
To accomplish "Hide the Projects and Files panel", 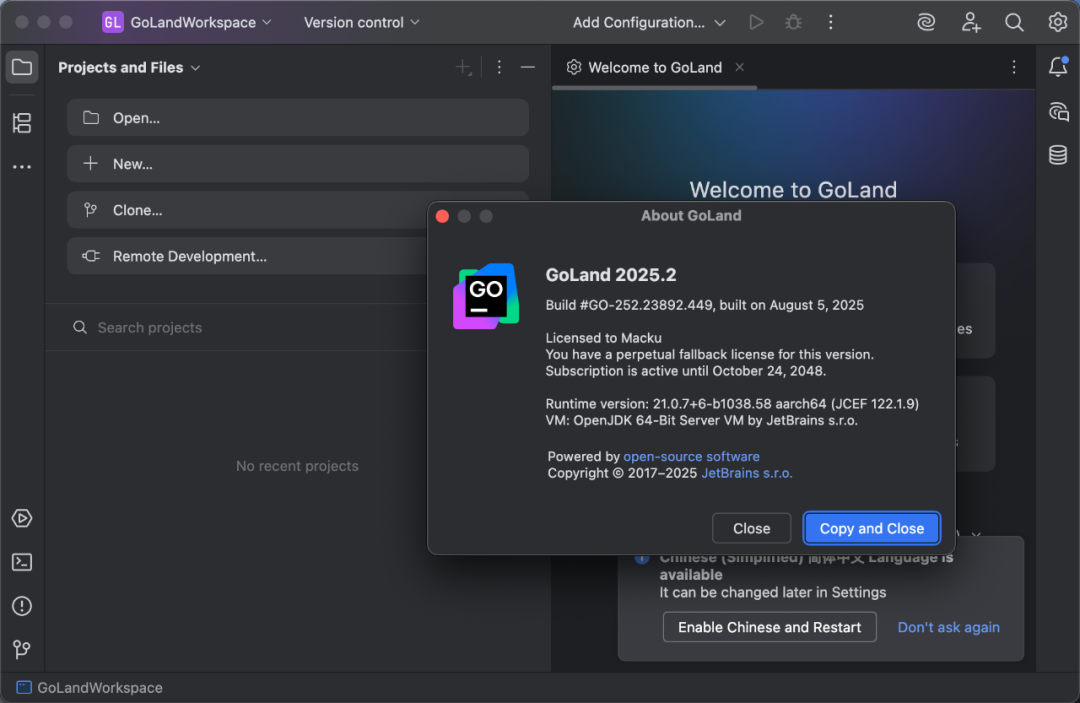I will (x=528, y=67).
